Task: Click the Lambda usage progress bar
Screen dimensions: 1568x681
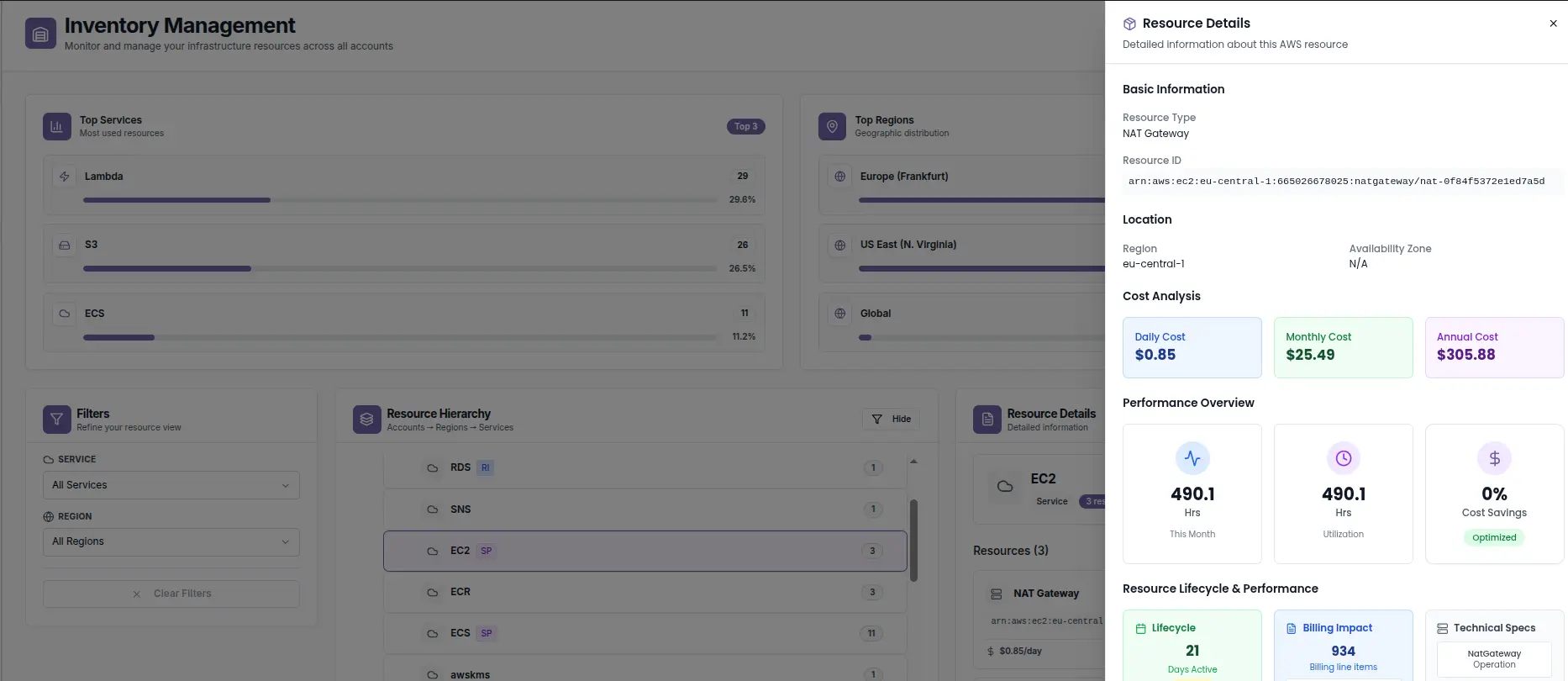Action: (400, 200)
